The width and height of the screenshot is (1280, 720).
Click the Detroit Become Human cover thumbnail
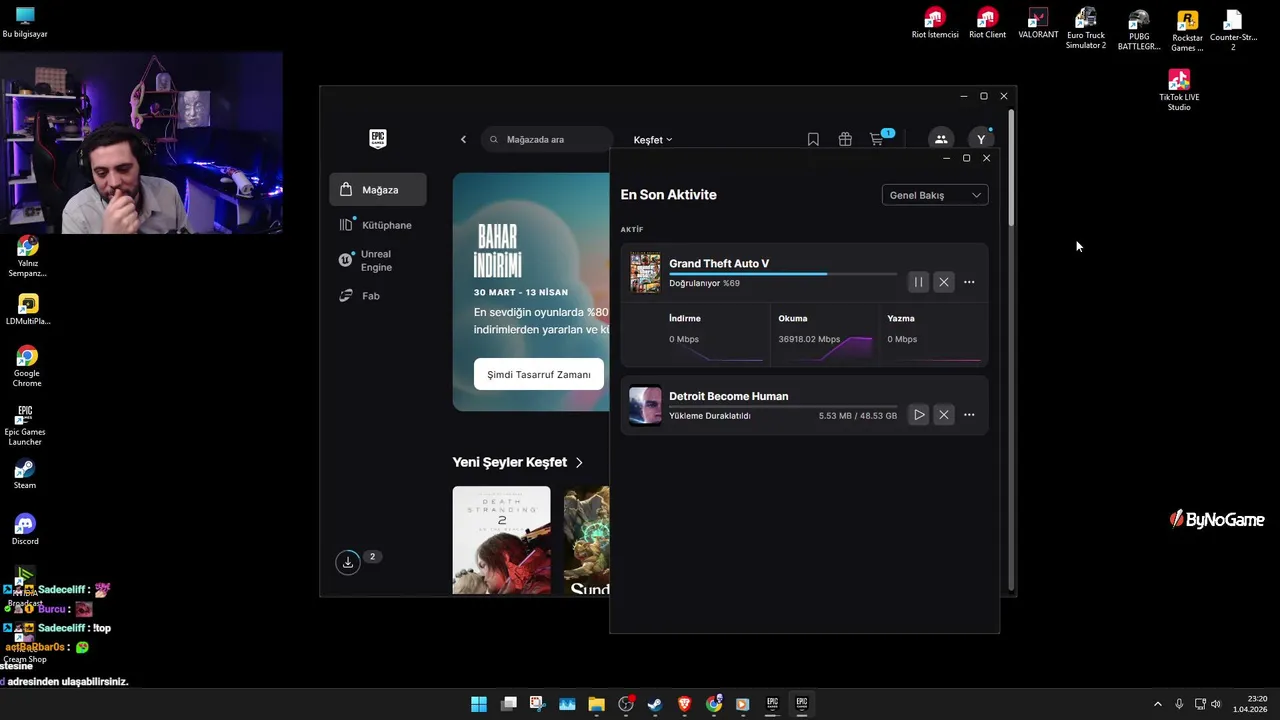pyautogui.click(x=645, y=406)
